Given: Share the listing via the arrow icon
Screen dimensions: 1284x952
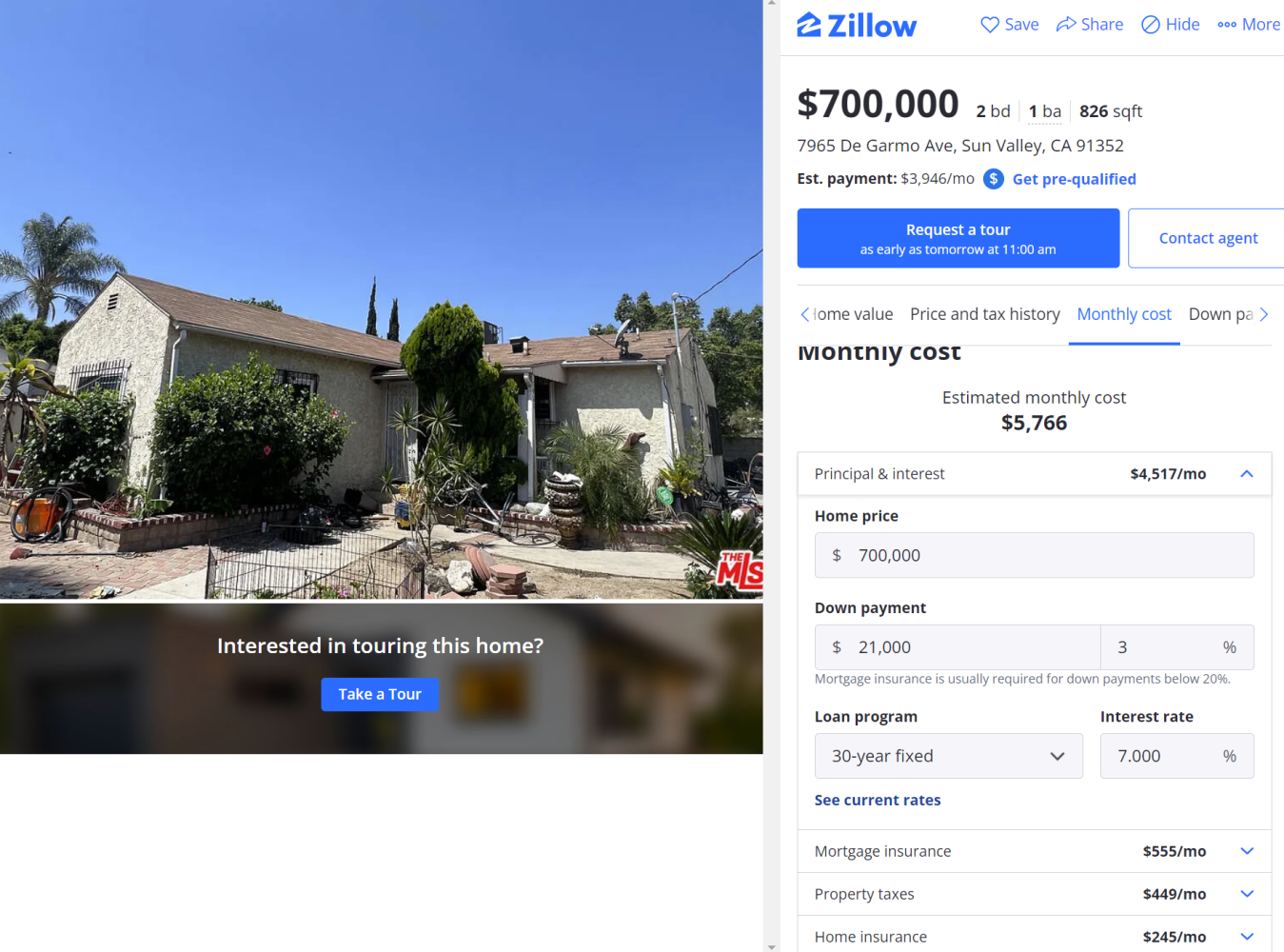Looking at the screenshot, I should (1066, 25).
